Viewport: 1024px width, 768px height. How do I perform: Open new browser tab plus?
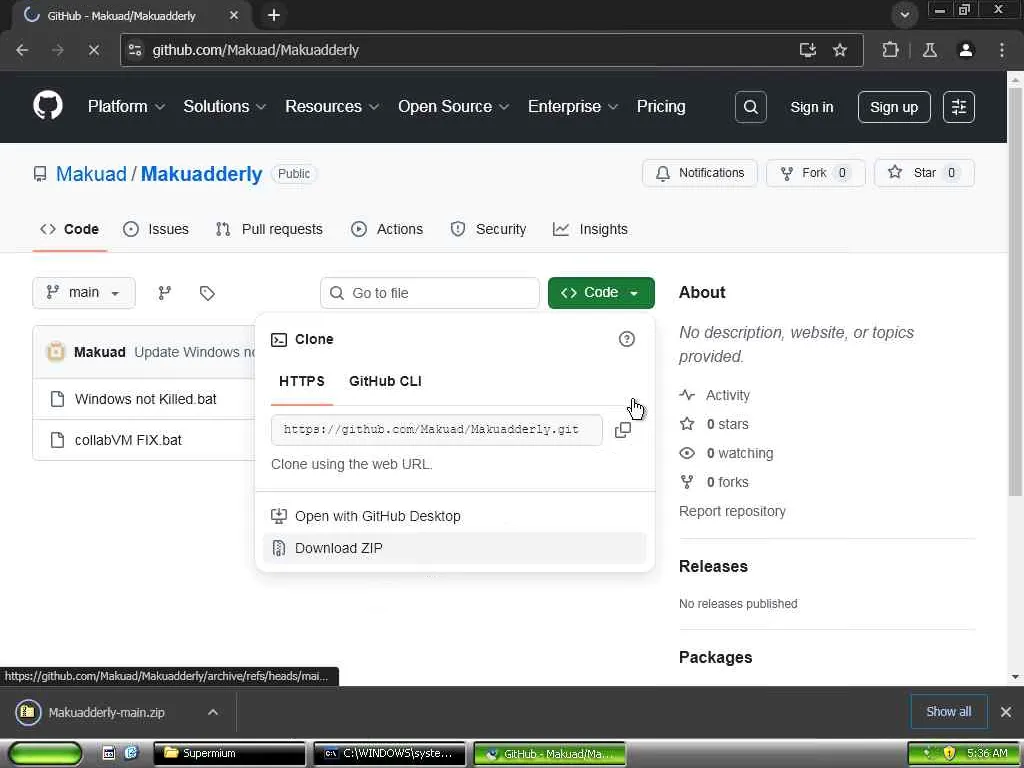click(274, 15)
